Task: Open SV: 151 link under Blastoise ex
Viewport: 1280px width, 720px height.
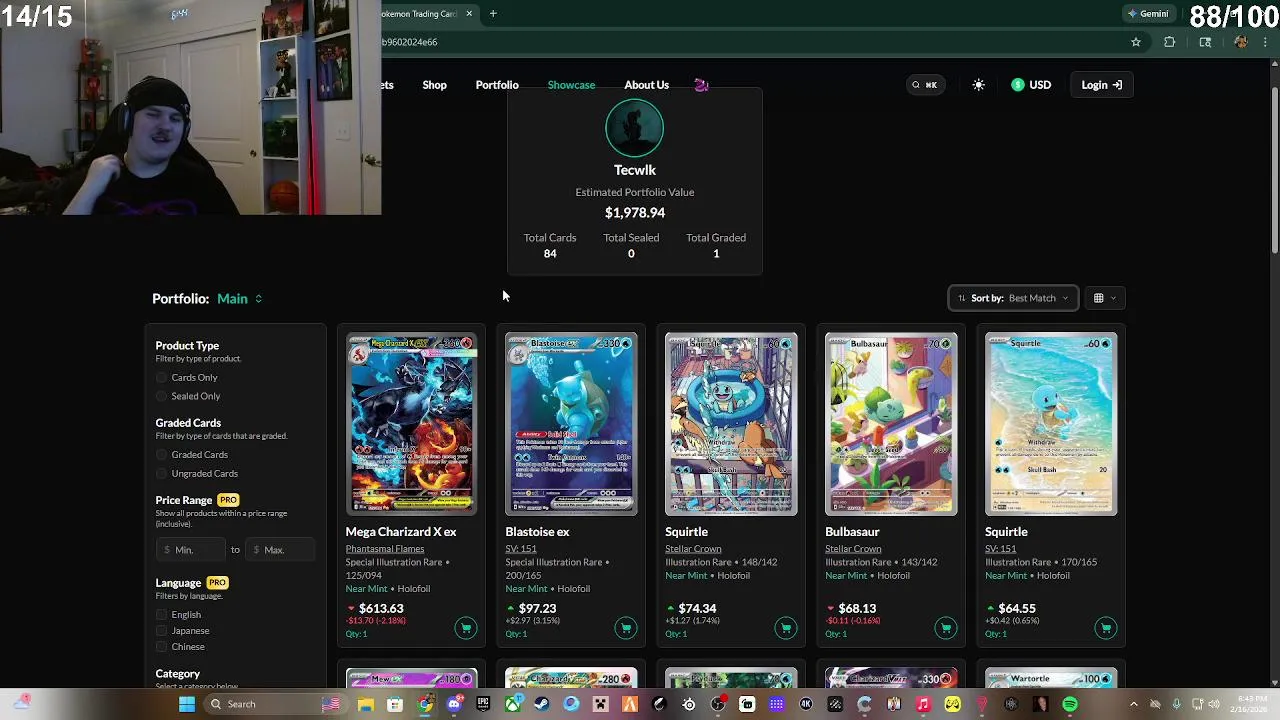Action: (x=521, y=549)
